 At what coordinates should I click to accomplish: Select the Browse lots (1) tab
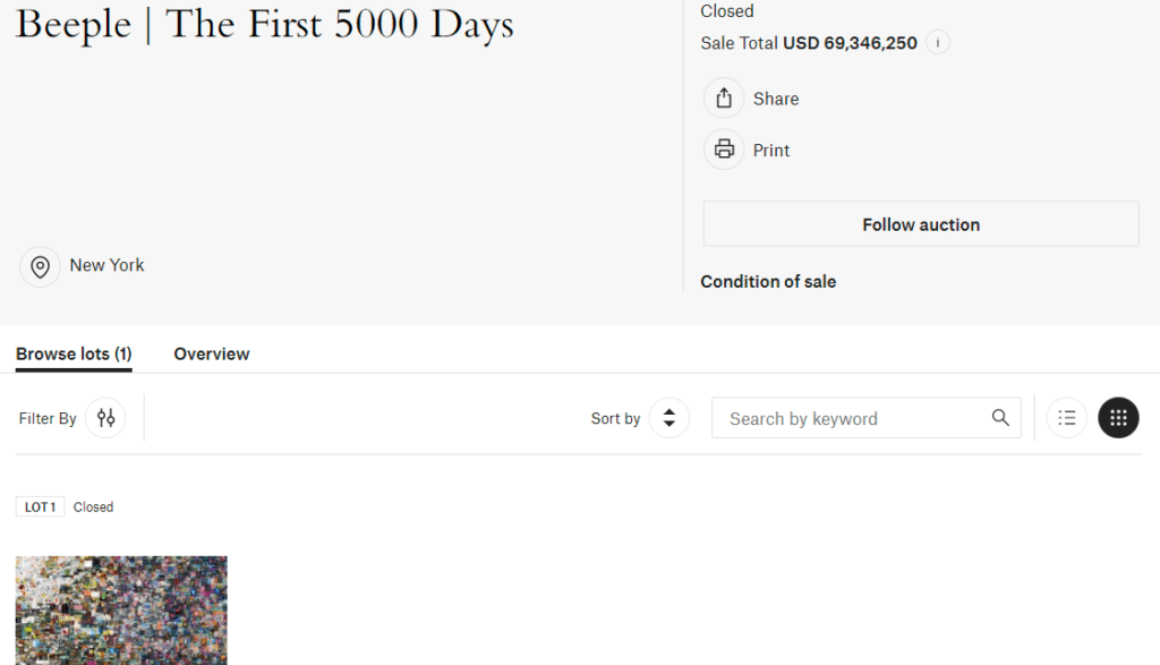point(74,354)
